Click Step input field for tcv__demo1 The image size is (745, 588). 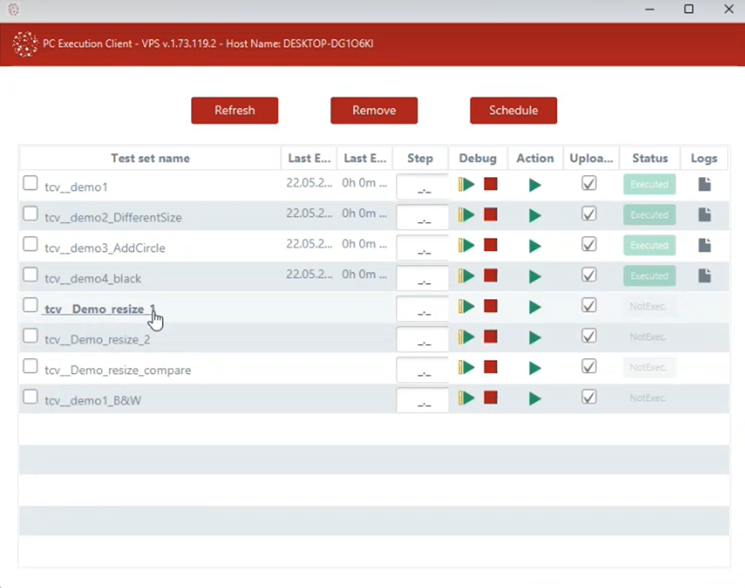pyautogui.click(x=422, y=187)
